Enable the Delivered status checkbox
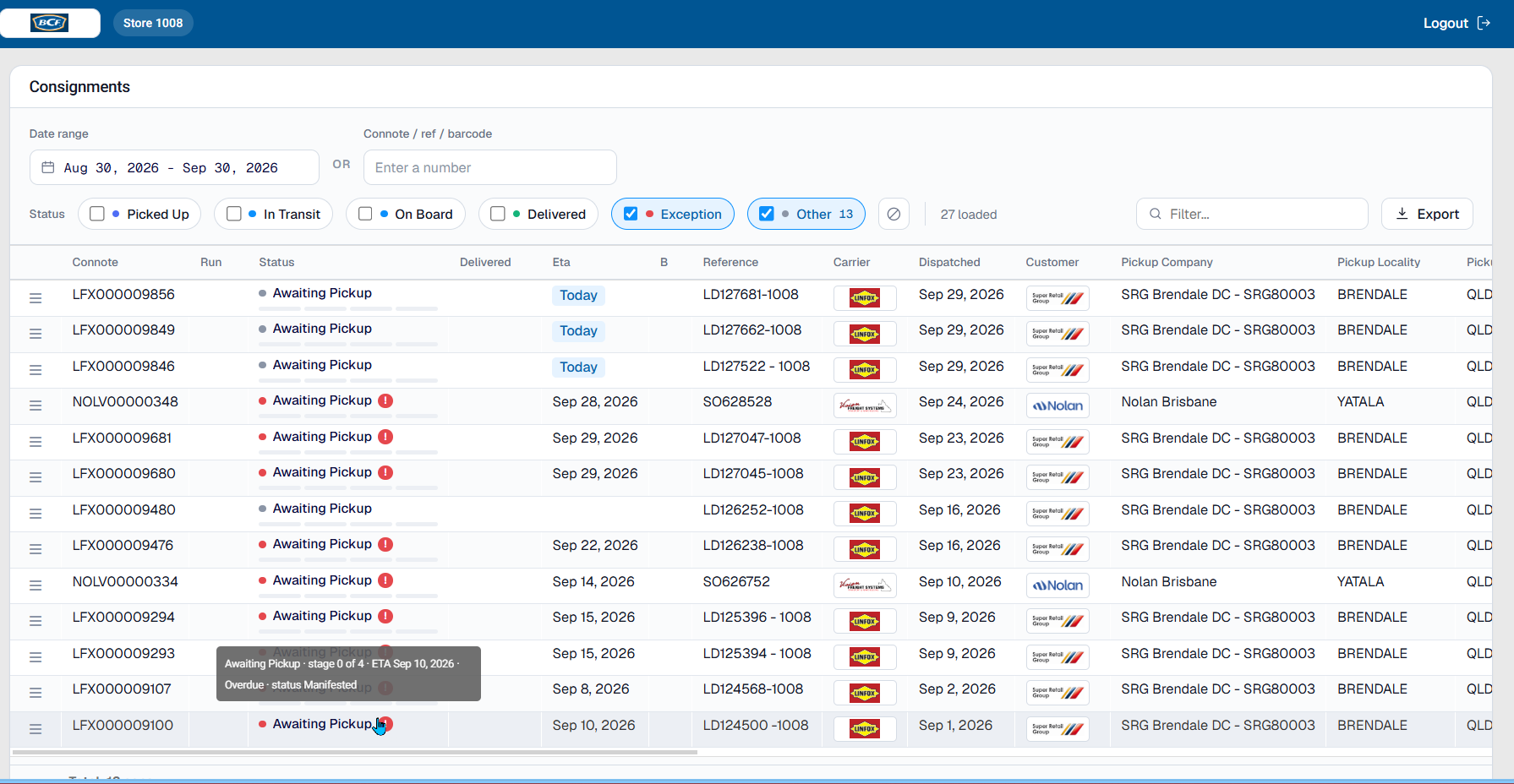 [498, 214]
